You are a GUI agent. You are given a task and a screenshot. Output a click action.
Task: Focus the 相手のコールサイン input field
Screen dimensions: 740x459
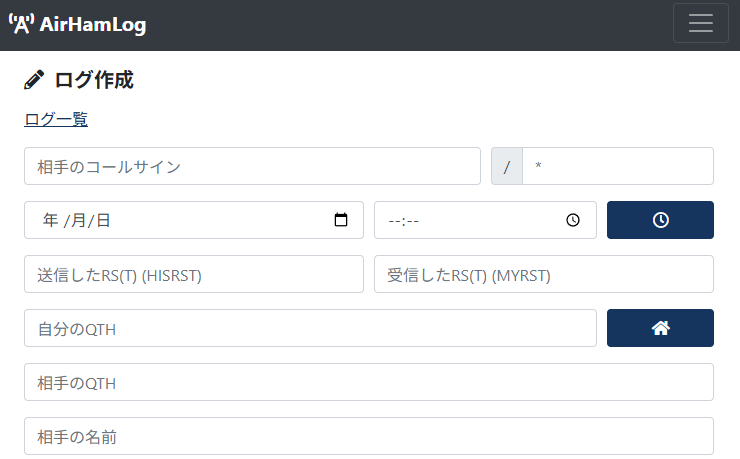pos(252,166)
